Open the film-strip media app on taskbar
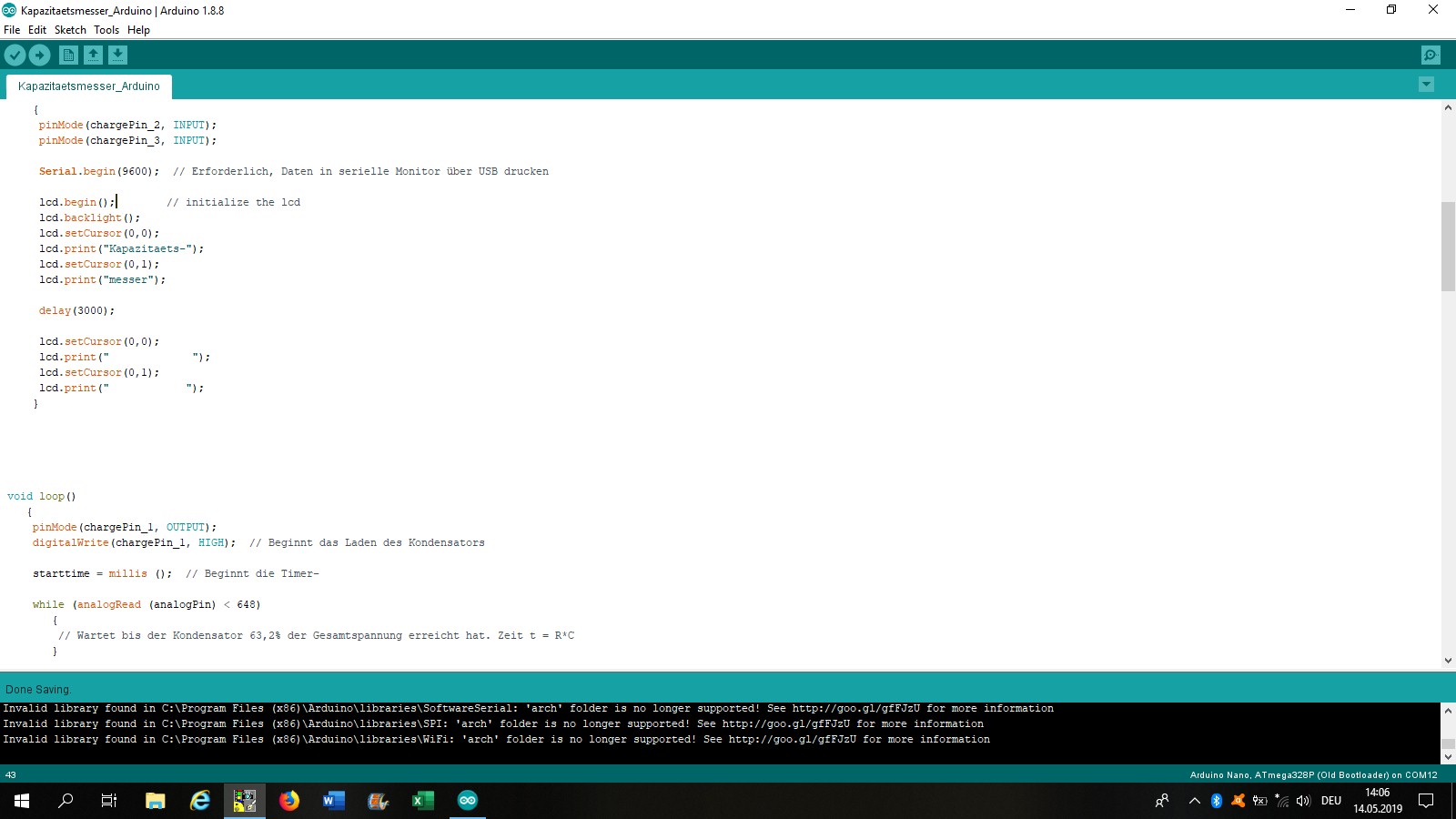Viewport: 1456px width, 819px height. coord(379,801)
